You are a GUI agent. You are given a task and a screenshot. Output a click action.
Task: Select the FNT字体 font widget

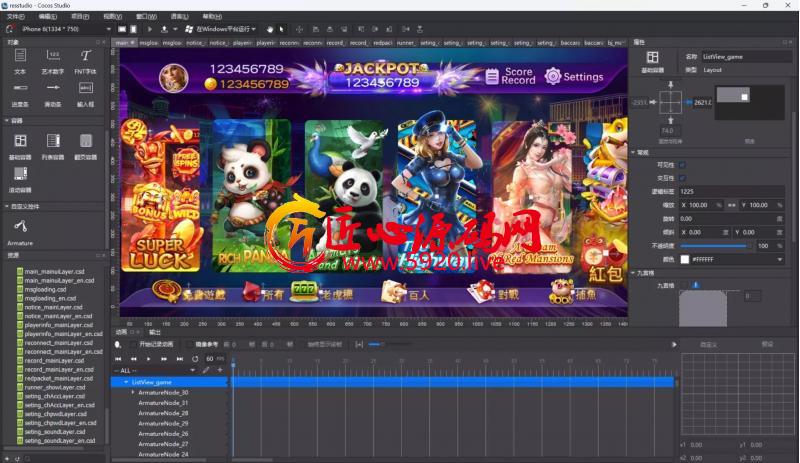point(86,56)
